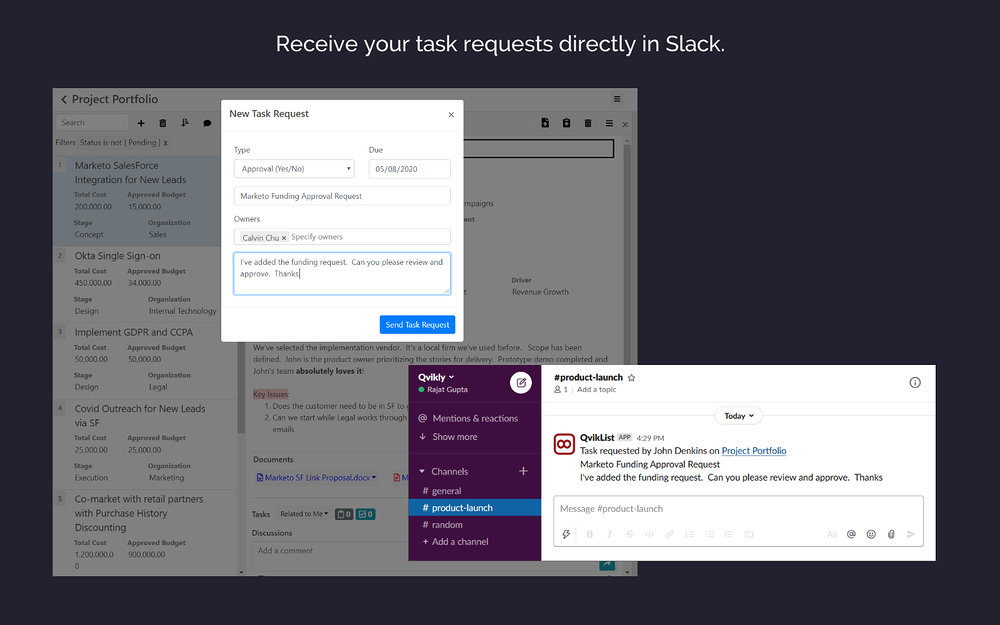Open Mentions & reactions in Slack sidebar

[468, 418]
